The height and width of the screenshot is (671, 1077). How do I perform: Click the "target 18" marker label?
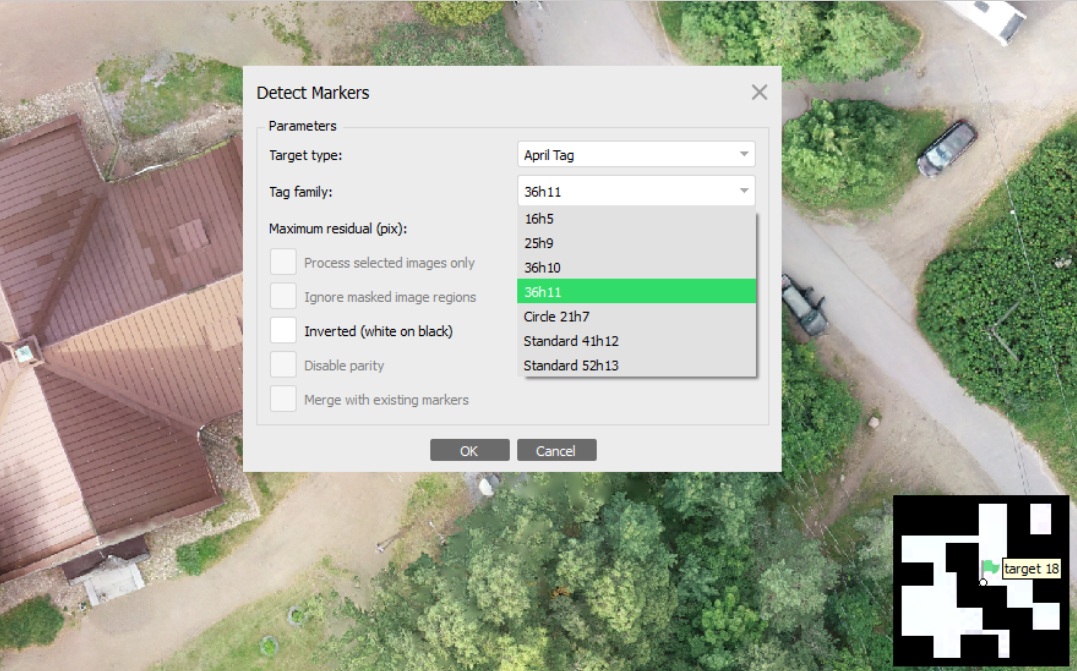[x=1031, y=569]
